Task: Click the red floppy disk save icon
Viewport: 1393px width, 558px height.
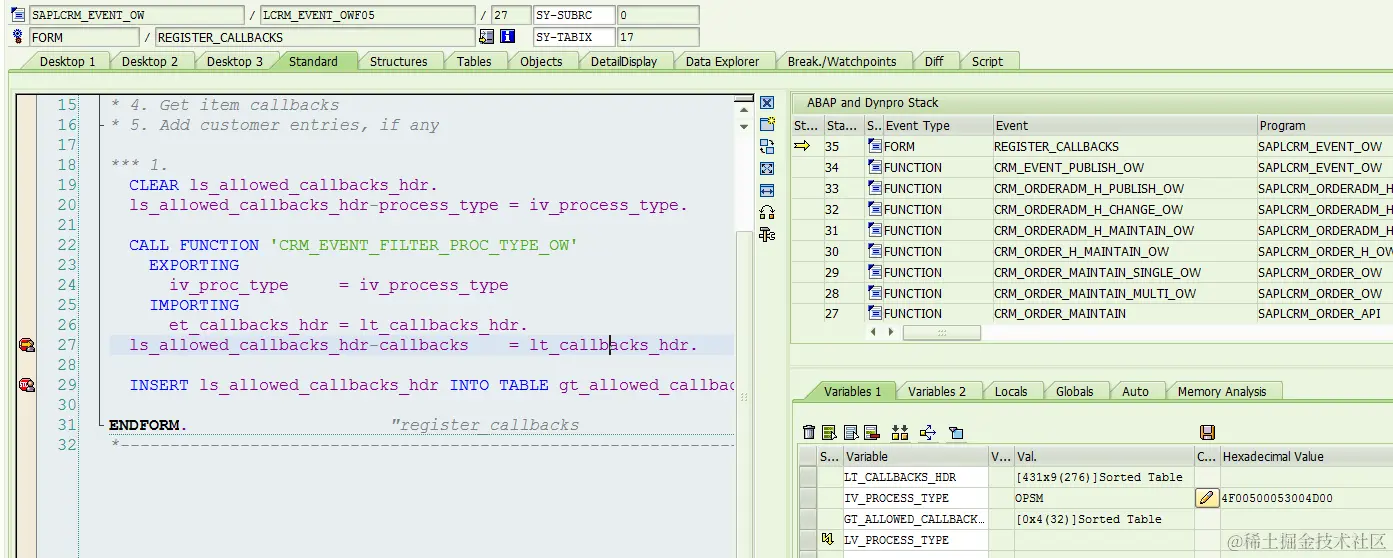Action: click(x=1207, y=432)
